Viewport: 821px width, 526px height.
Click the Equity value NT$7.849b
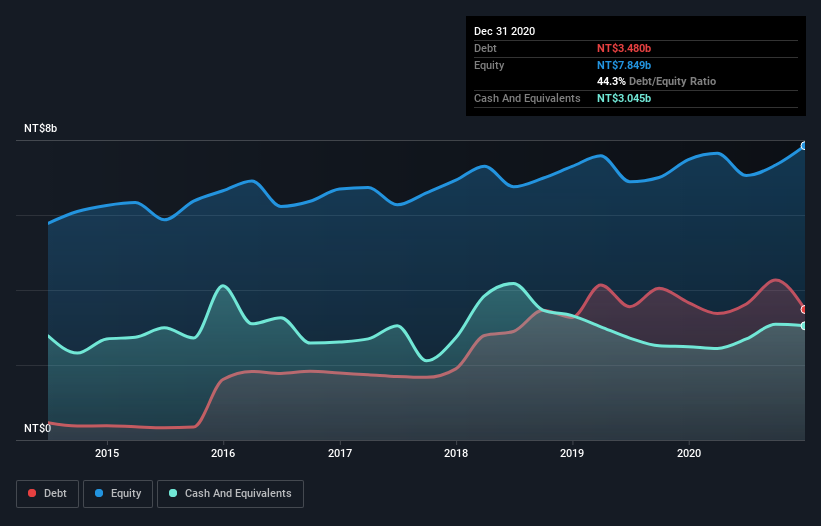pos(624,65)
